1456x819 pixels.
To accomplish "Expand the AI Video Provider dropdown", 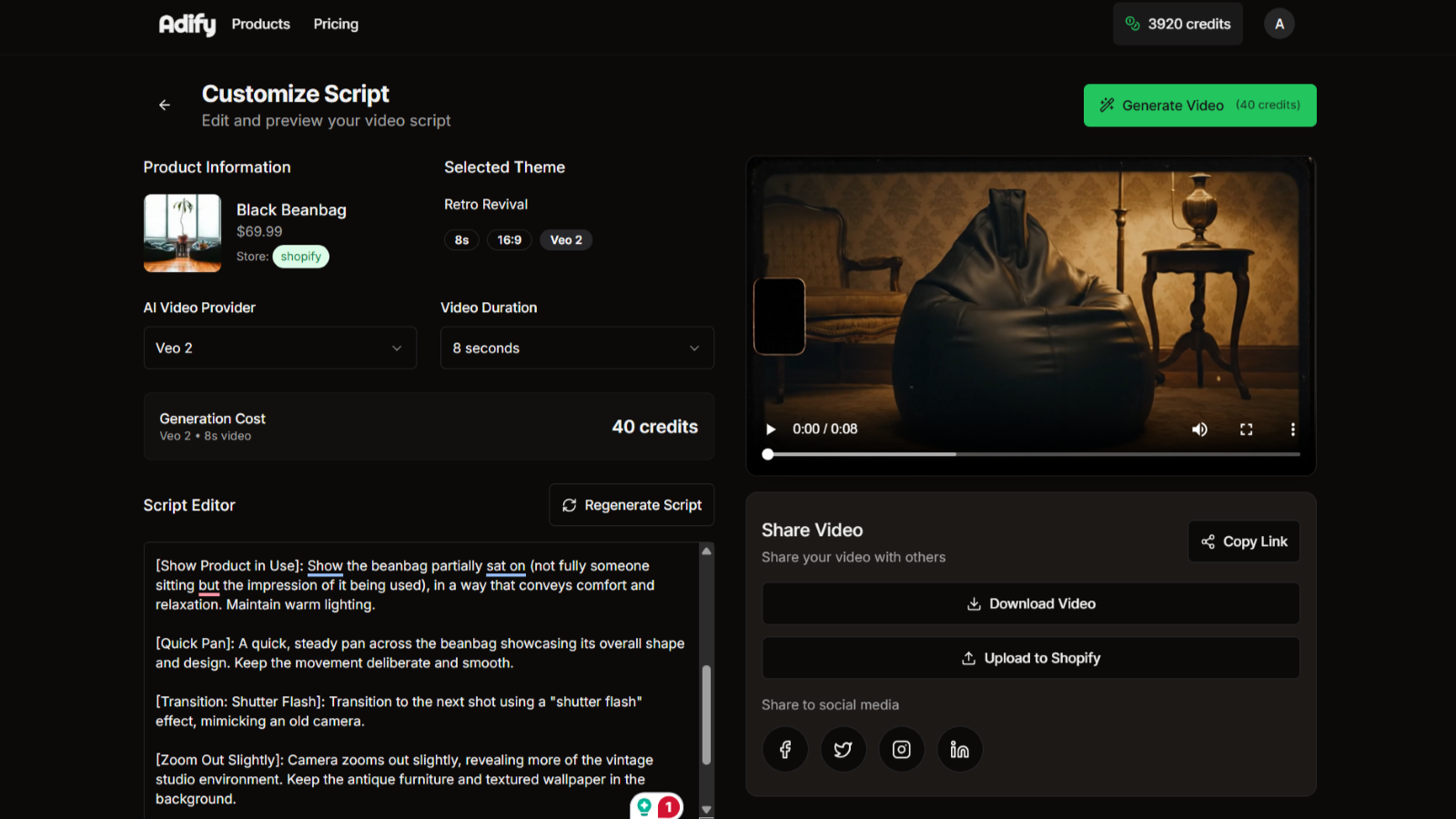I will pos(279,348).
